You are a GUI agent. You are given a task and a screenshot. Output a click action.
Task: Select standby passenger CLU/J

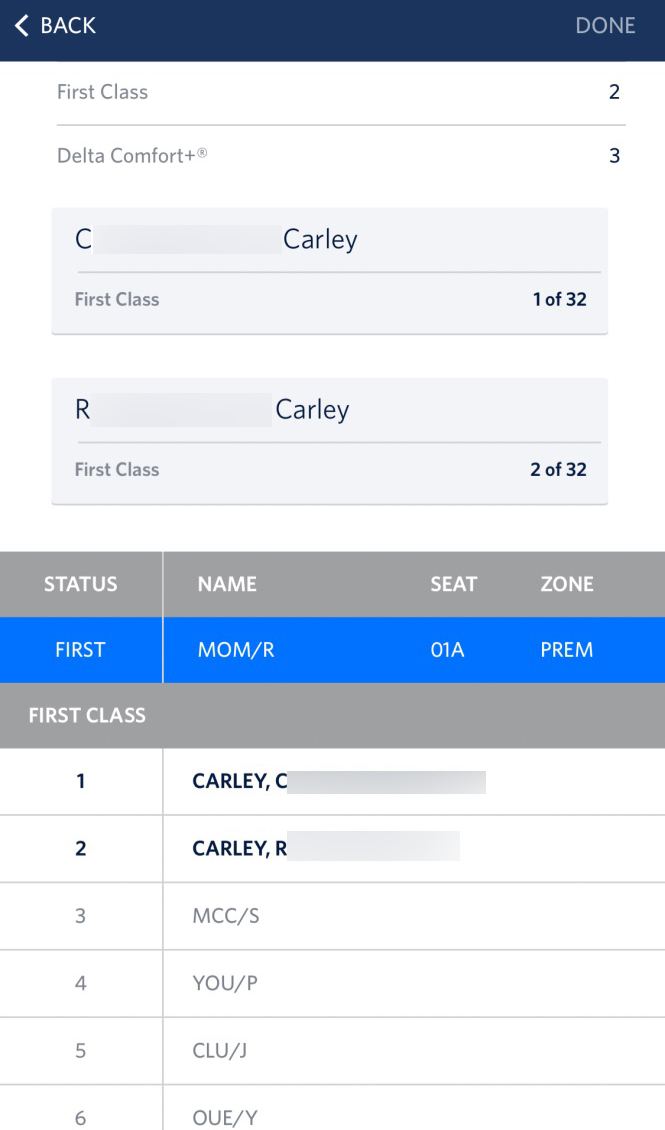[x=332, y=1050]
